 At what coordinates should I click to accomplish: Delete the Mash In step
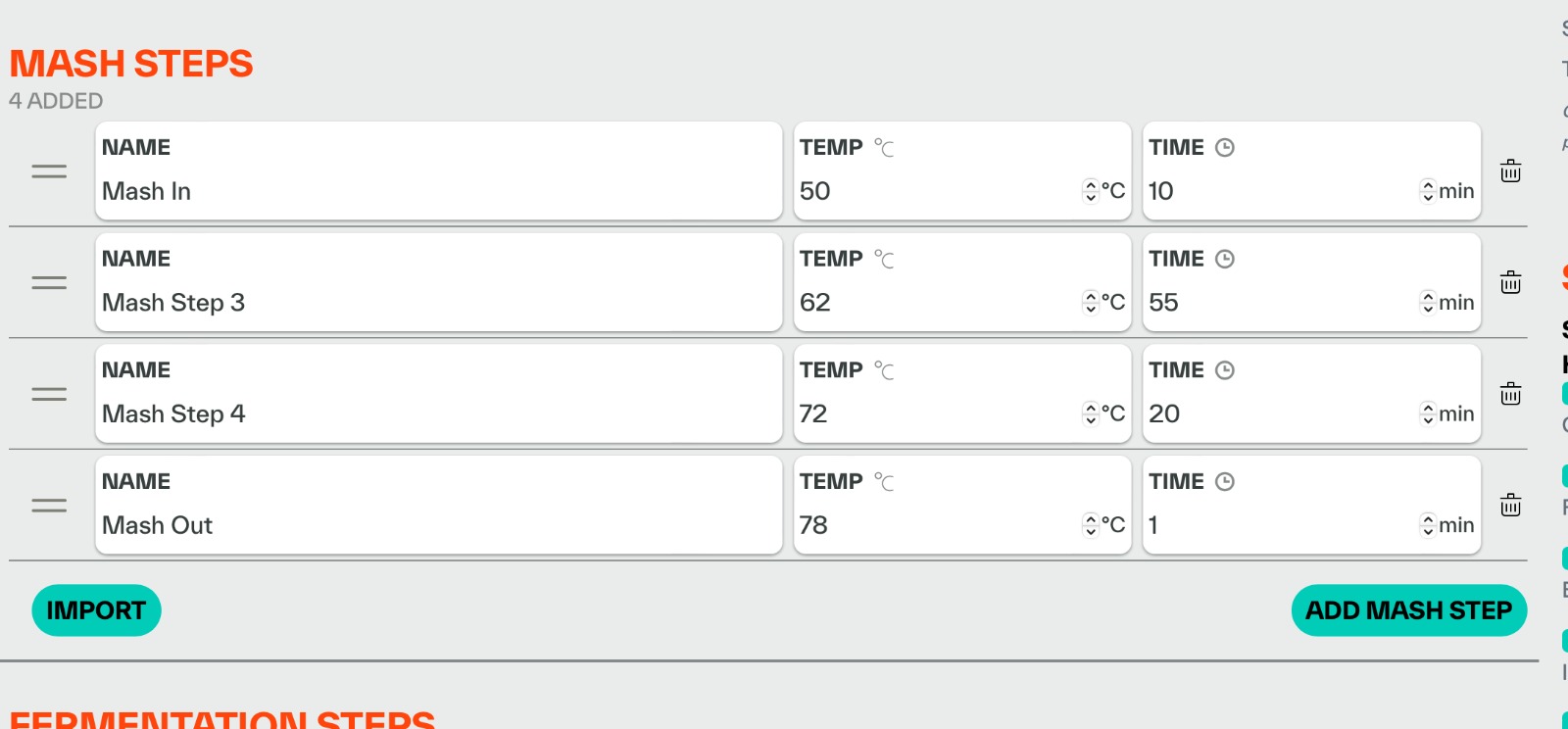coord(1510,171)
